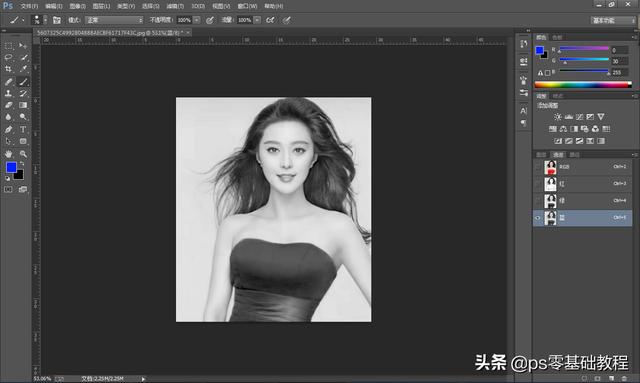Open the blend mode dropdown
The width and height of the screenshot is (640, 383).
point(115,20)
